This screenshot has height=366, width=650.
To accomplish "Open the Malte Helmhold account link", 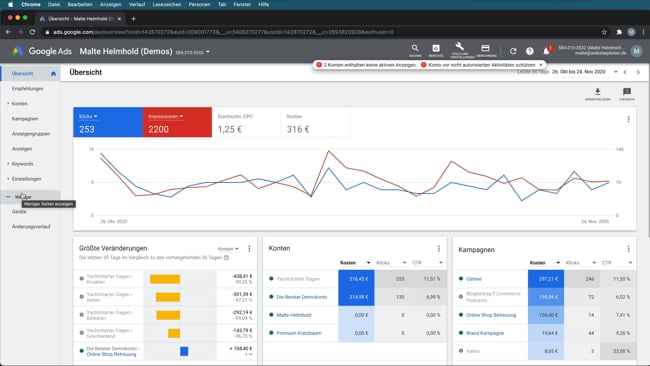I will (x=294, y=315).
